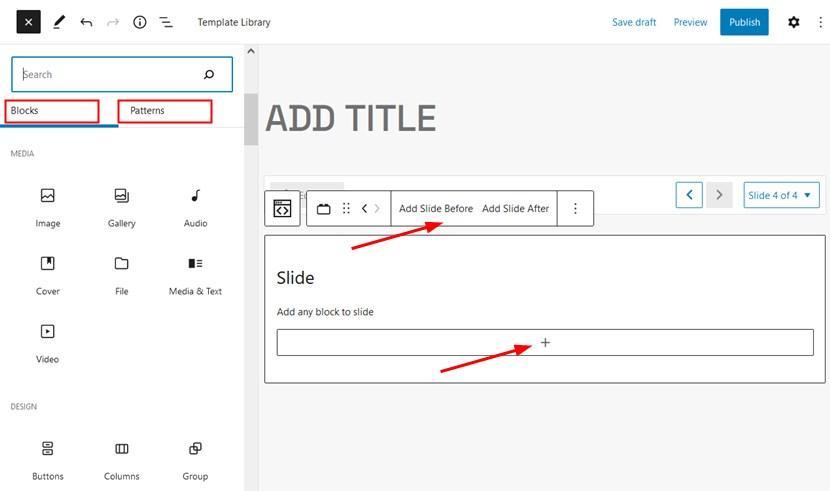Pick the Media & Text block

click(195, 274)
